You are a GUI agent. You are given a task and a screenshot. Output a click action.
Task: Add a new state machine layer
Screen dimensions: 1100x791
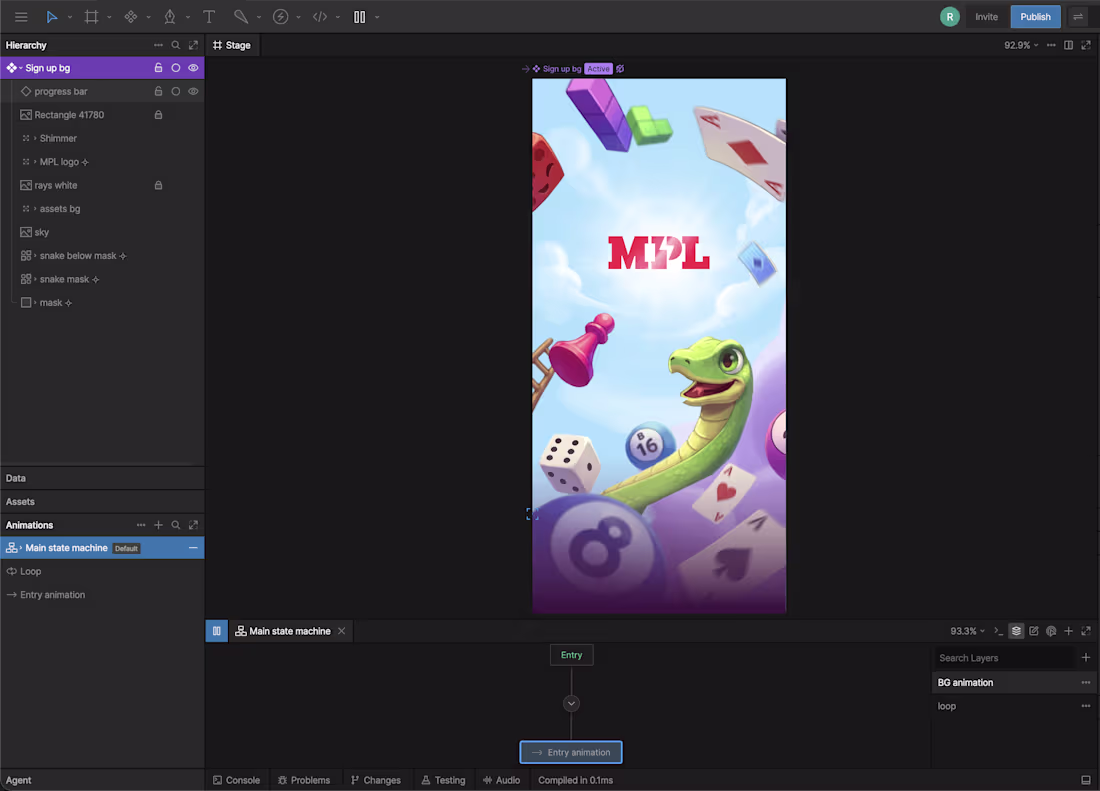click(1086, 658)
